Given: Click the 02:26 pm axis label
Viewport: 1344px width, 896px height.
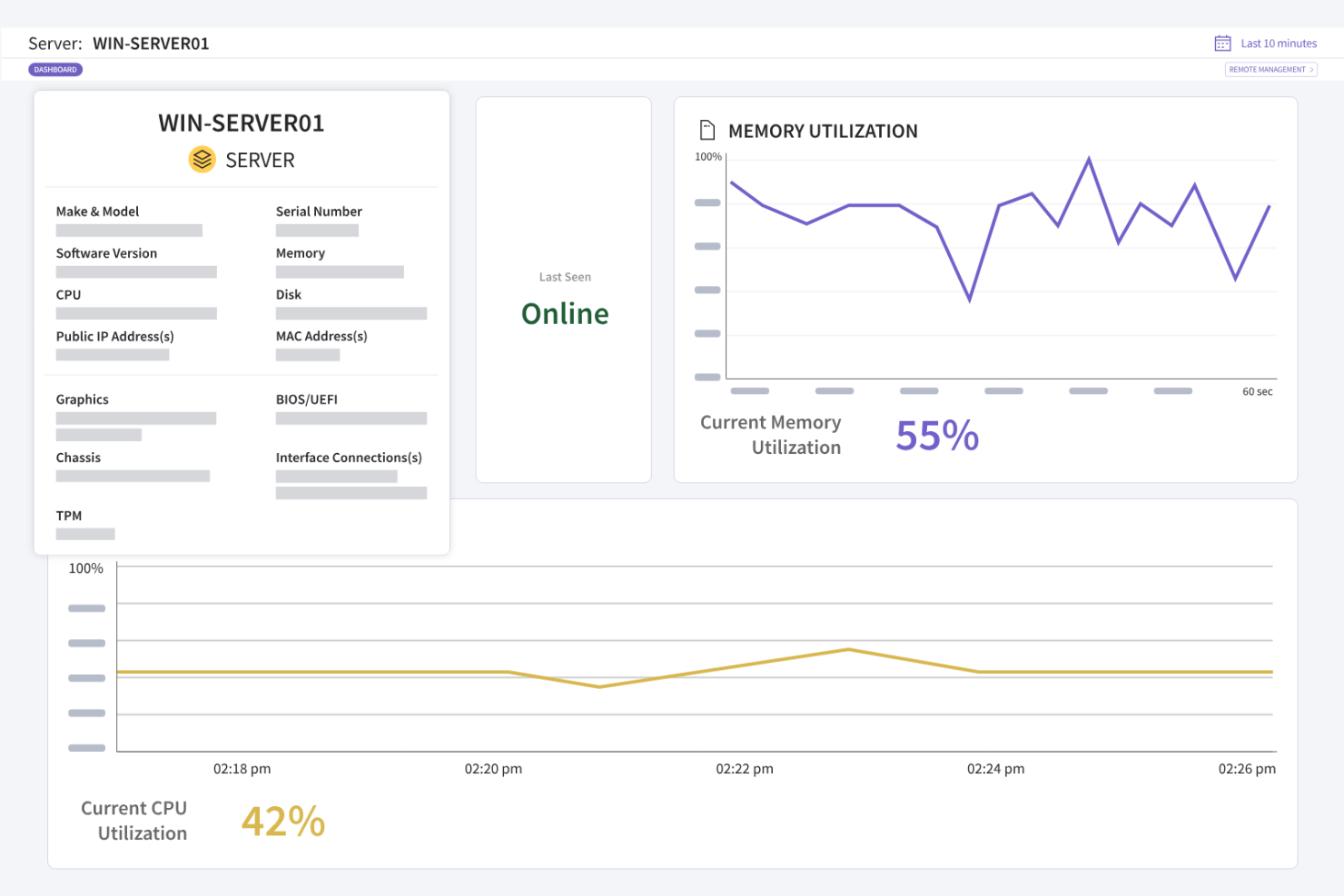Looking at the screenshot, I should point(1247,769).
